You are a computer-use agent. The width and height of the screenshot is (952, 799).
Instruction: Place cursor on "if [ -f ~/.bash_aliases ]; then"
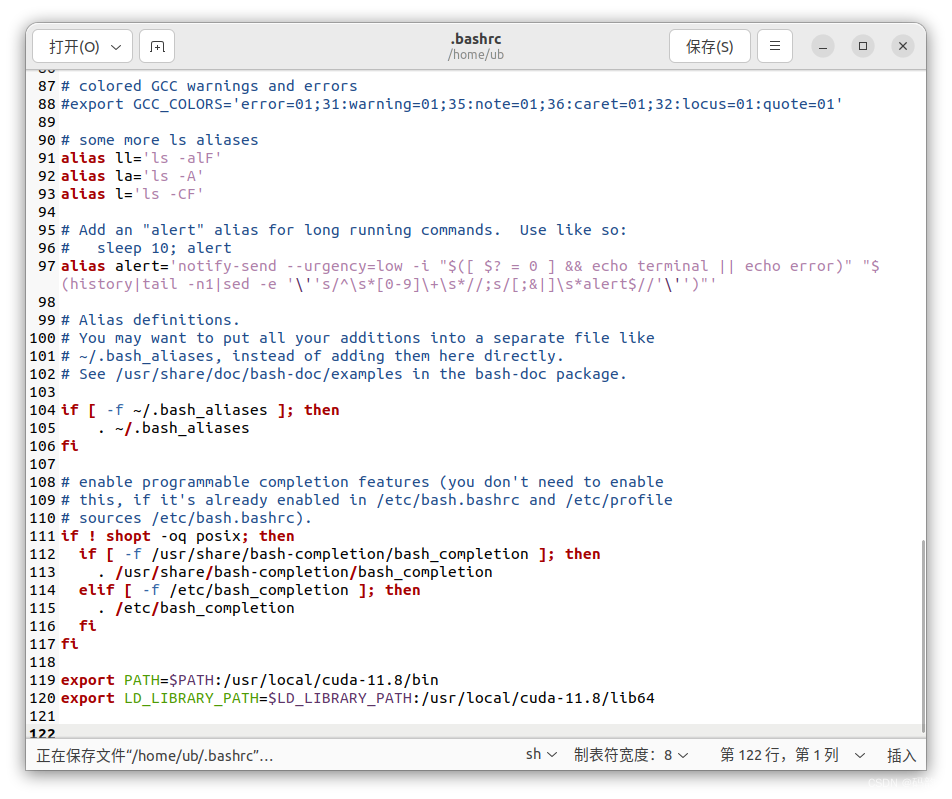[x=200, y=410]
